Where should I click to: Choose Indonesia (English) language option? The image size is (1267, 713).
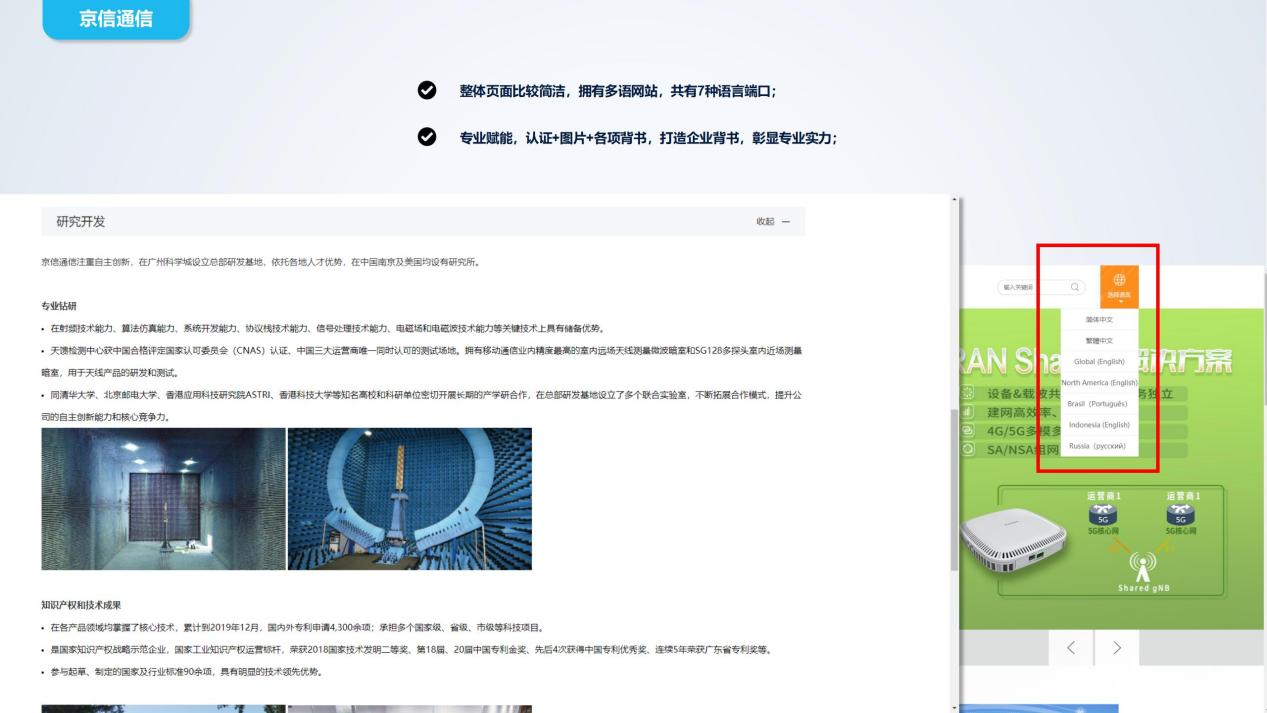pos(1099,424)
